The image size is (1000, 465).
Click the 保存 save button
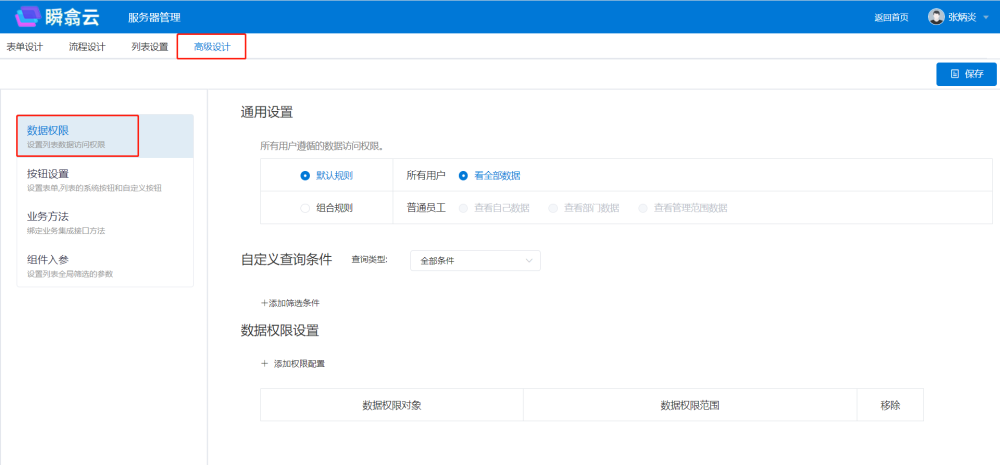pos(966,74)
